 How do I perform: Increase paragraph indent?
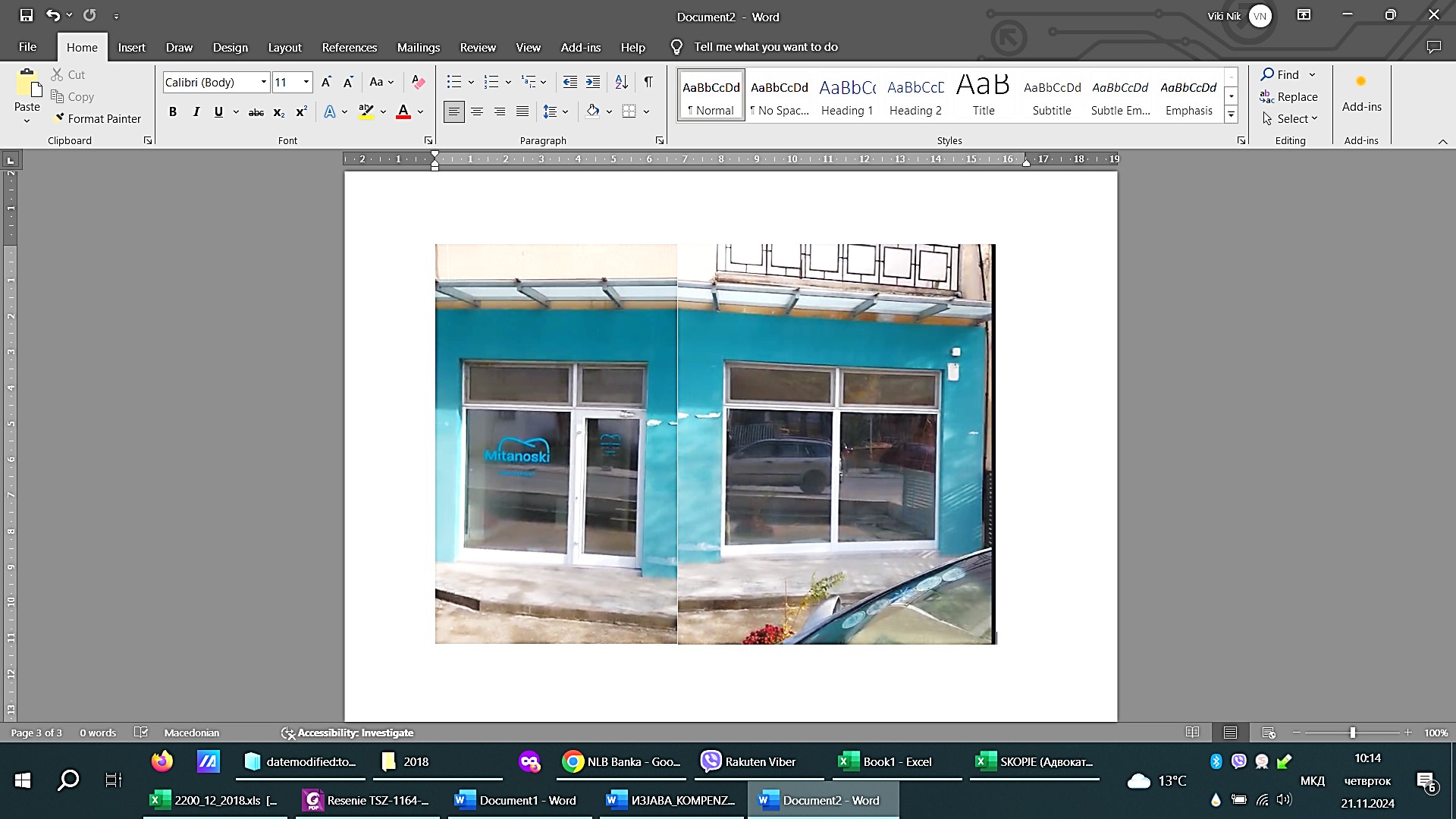coord(593,82)
